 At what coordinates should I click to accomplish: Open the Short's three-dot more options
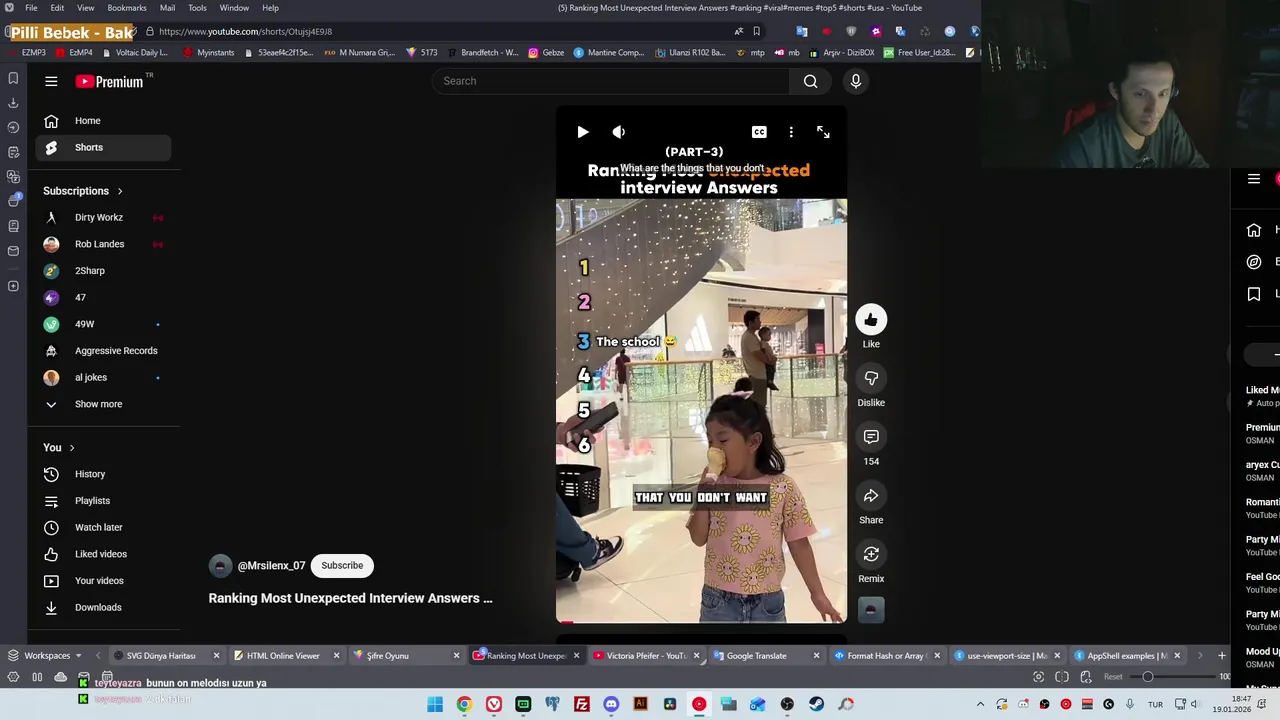791,132
